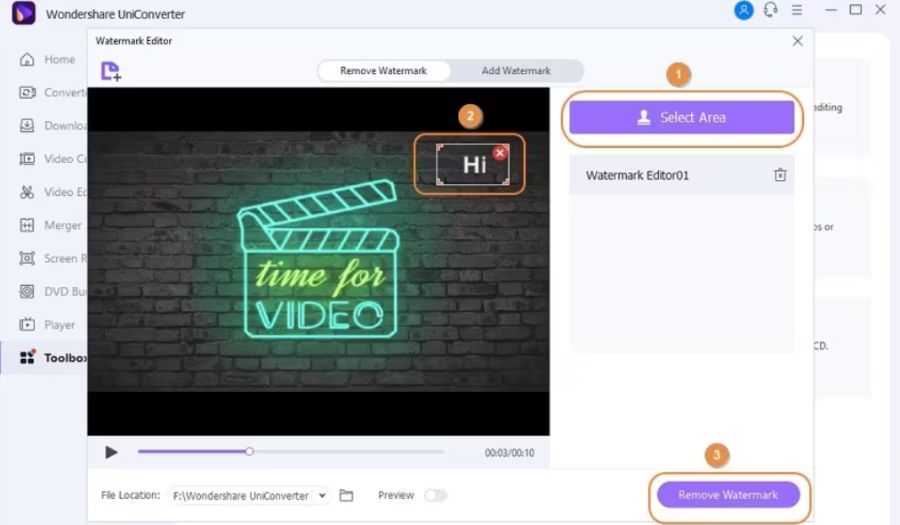This screenshot has width=900, height=525.
Task: Click the Remove Watermark button at bottom
Action: tap(728, 495)
